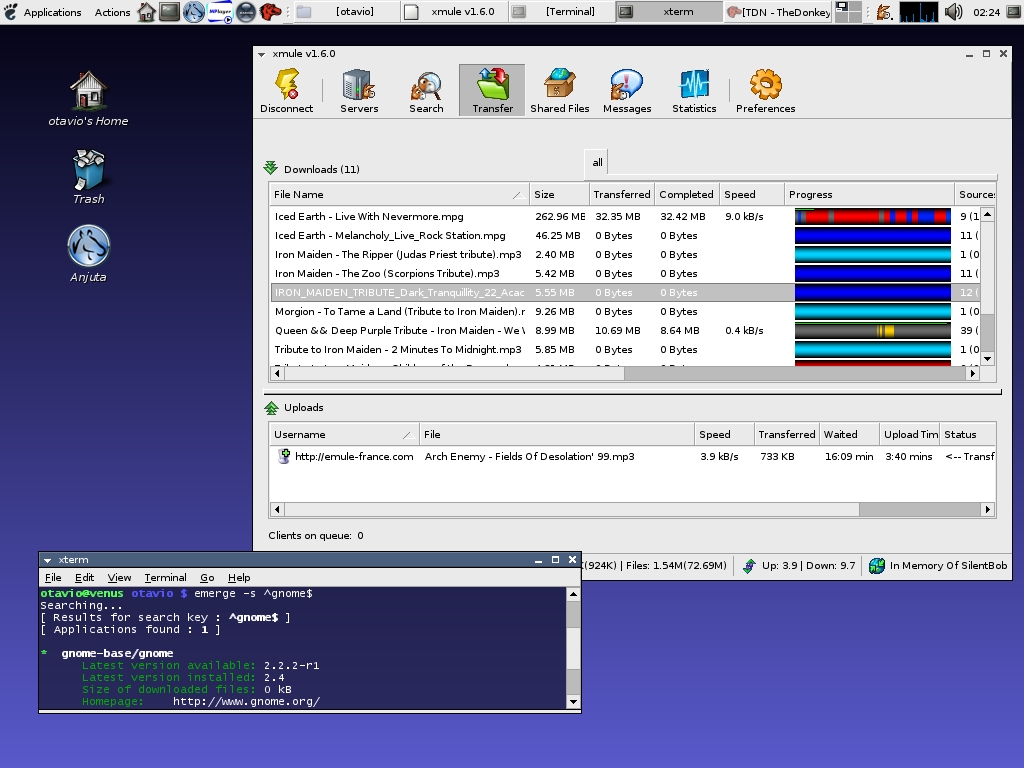Screen dimensions: 1024x768
Task: Click progress bar of Queen && Deep Purple Tribute
Action: 872,330
